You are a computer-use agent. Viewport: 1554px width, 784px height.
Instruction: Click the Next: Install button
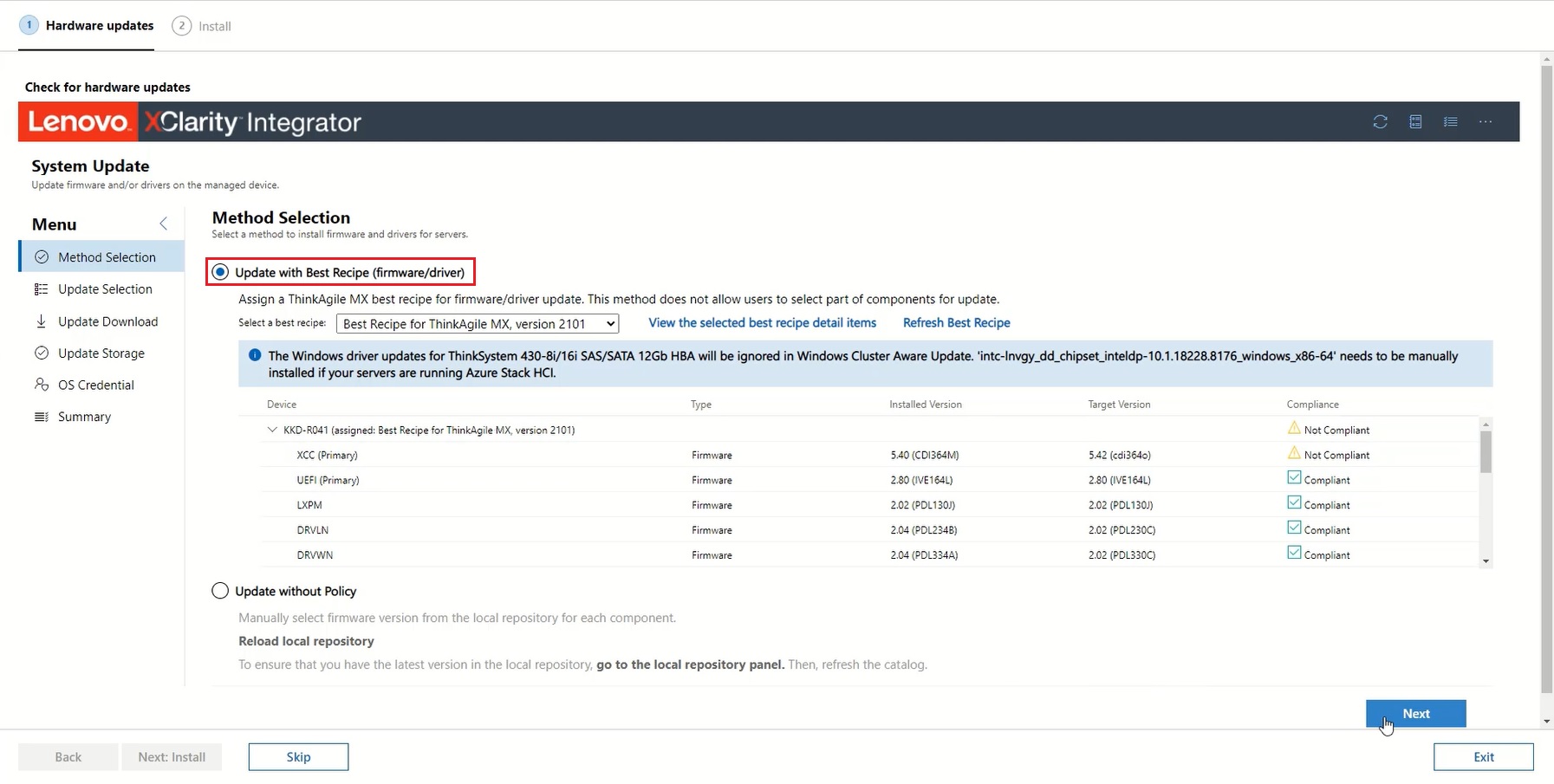tap(172, 757)
